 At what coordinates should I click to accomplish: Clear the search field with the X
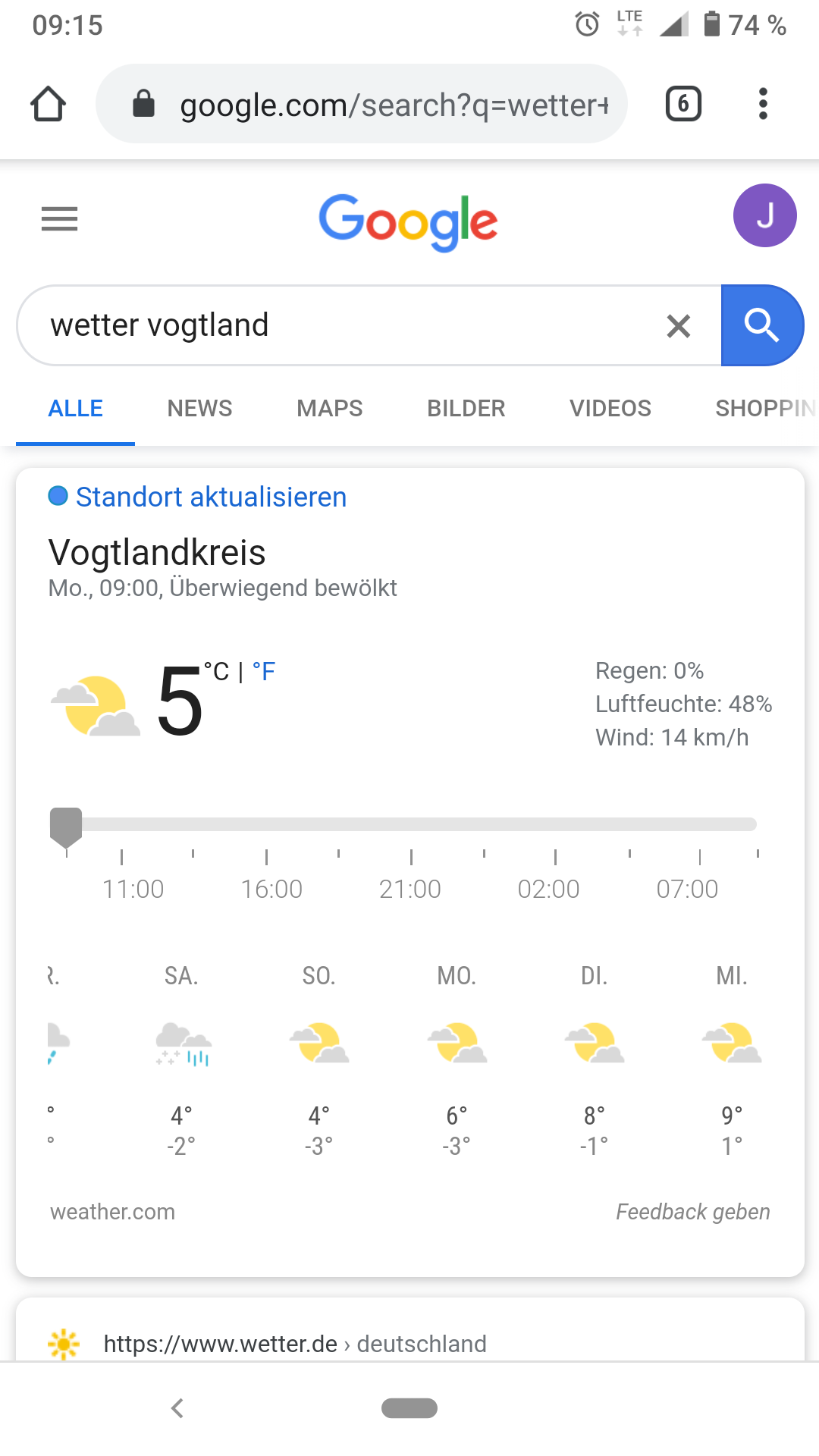coord(678,326)
